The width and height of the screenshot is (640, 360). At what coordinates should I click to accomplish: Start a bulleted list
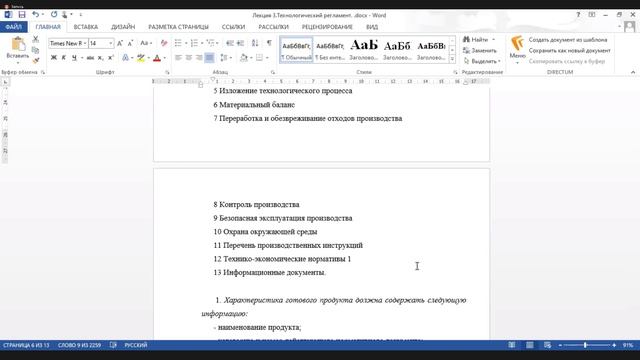[x=178, y=43]
